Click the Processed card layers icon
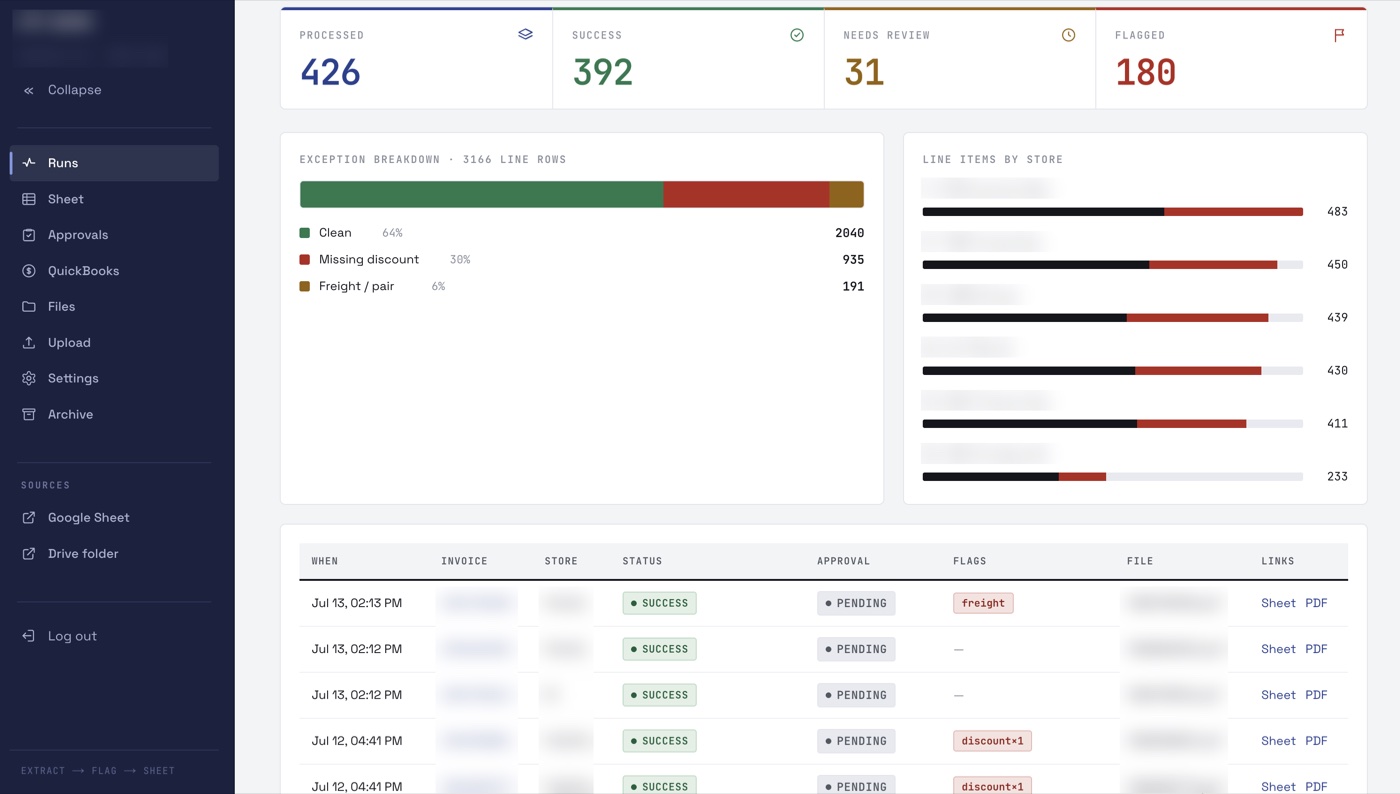 click(x=525, y=35)
